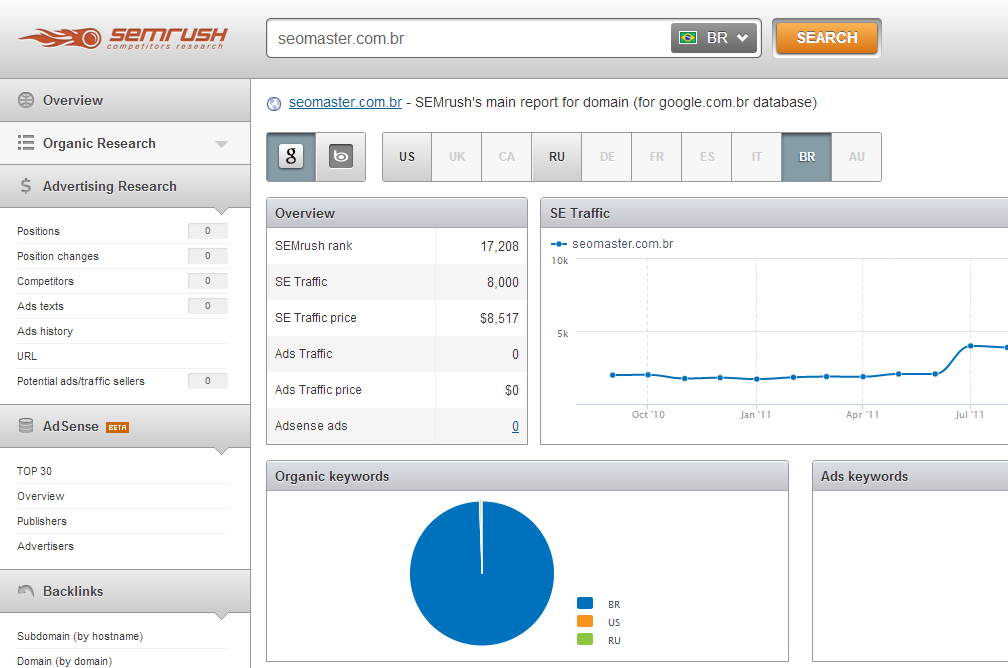Click the Ads Traffic price row label
1008x668 pixels.
318,390
